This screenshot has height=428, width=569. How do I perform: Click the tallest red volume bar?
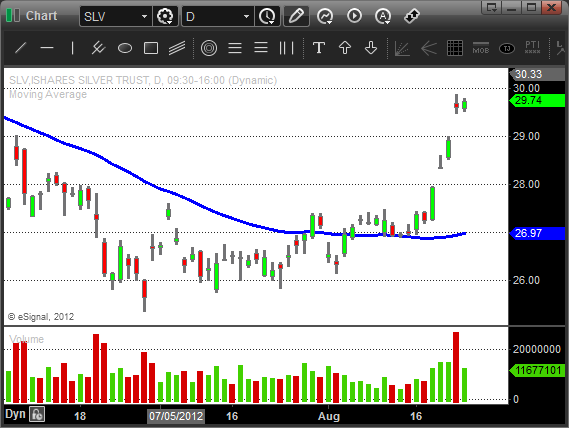[456, 367]
